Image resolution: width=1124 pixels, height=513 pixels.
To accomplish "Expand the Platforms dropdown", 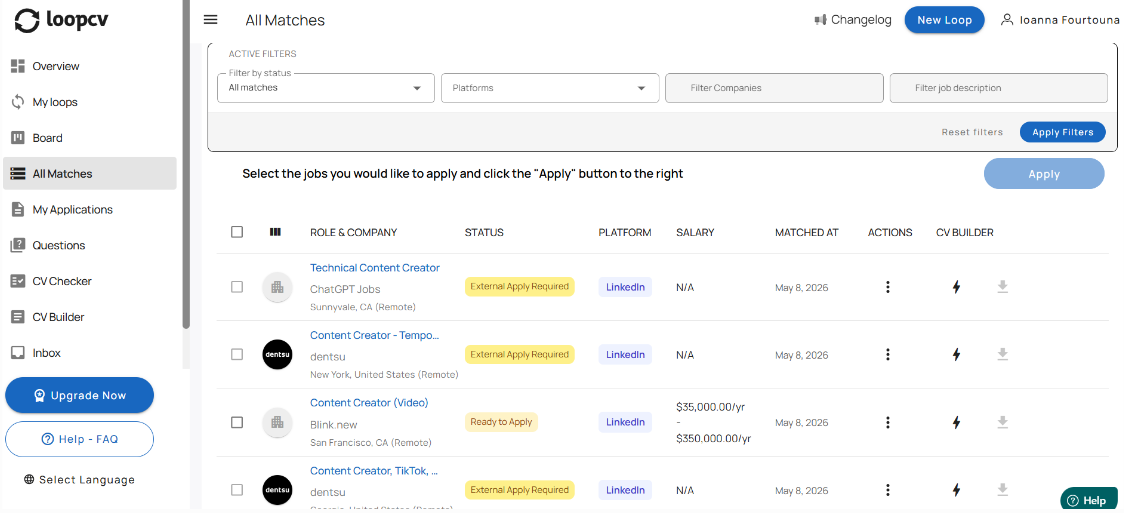I will [x=550, y=88].
